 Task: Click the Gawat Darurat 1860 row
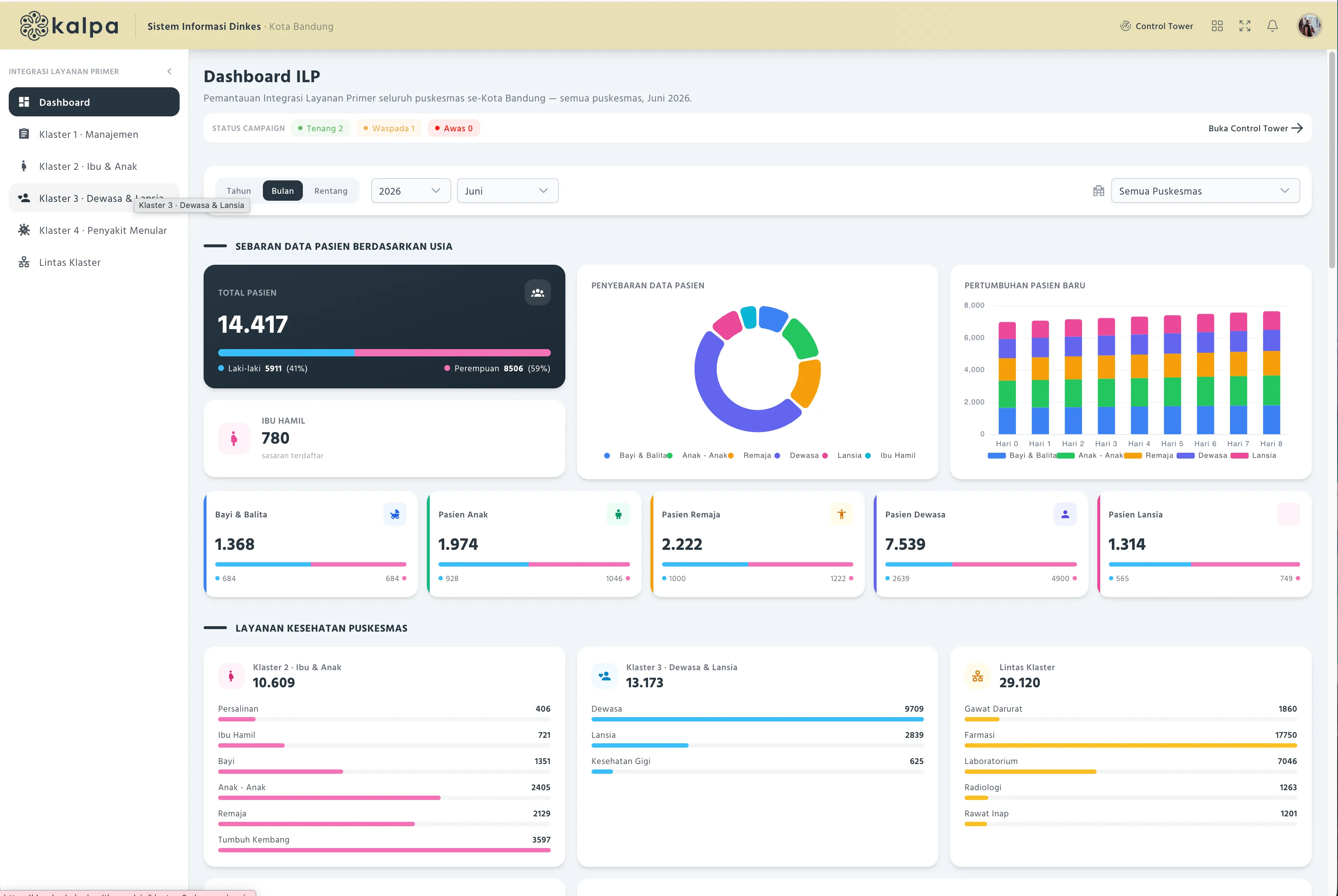(1131, 713)
